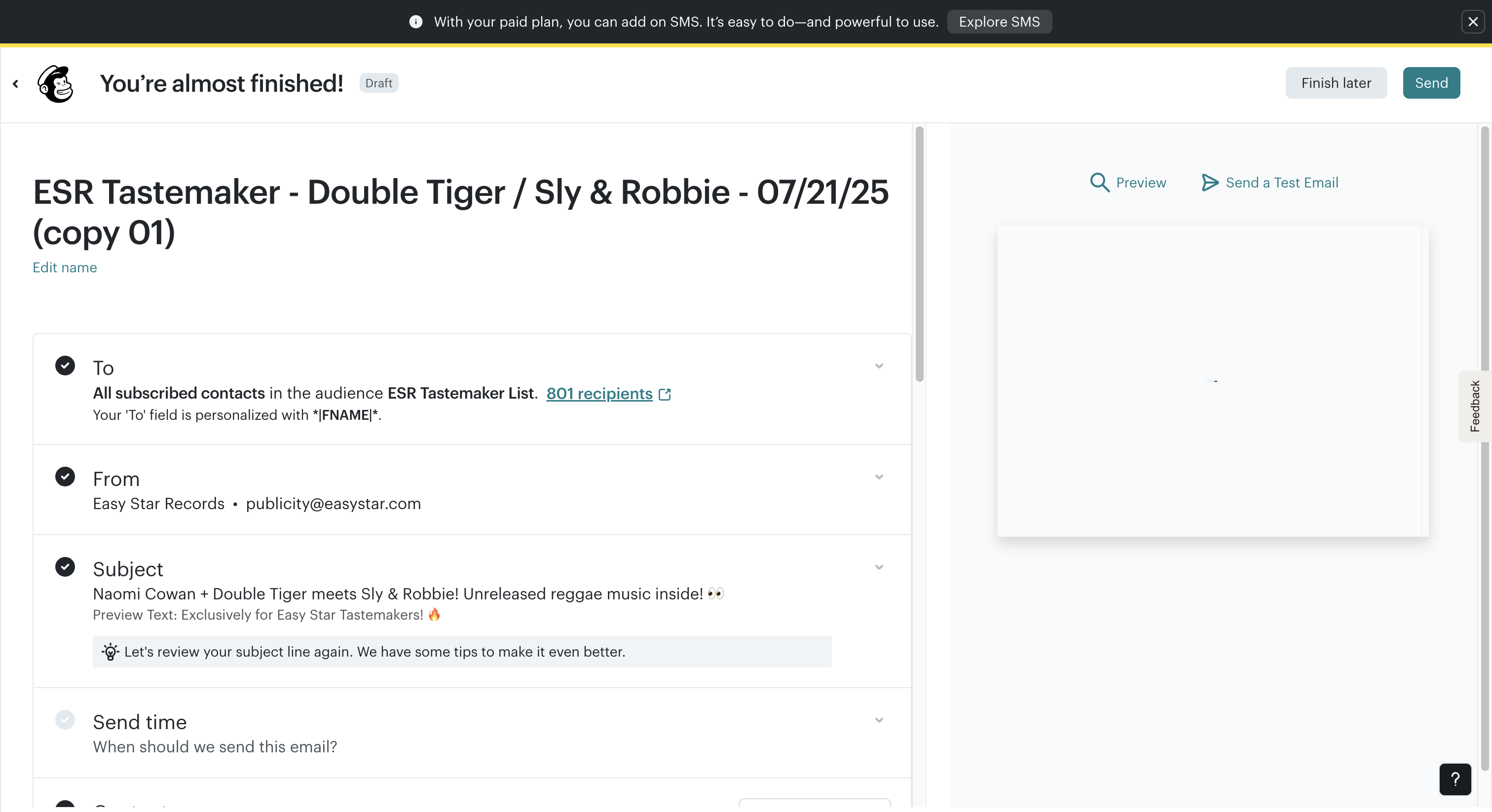Expand the To section chevron

(x=879, y=366)
